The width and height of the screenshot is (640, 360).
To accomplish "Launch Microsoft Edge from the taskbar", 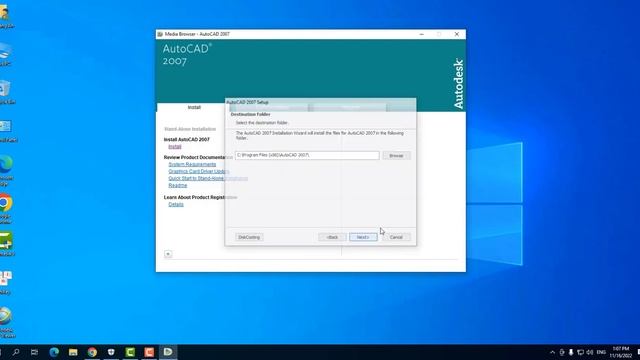I will (x=54, y=352).
